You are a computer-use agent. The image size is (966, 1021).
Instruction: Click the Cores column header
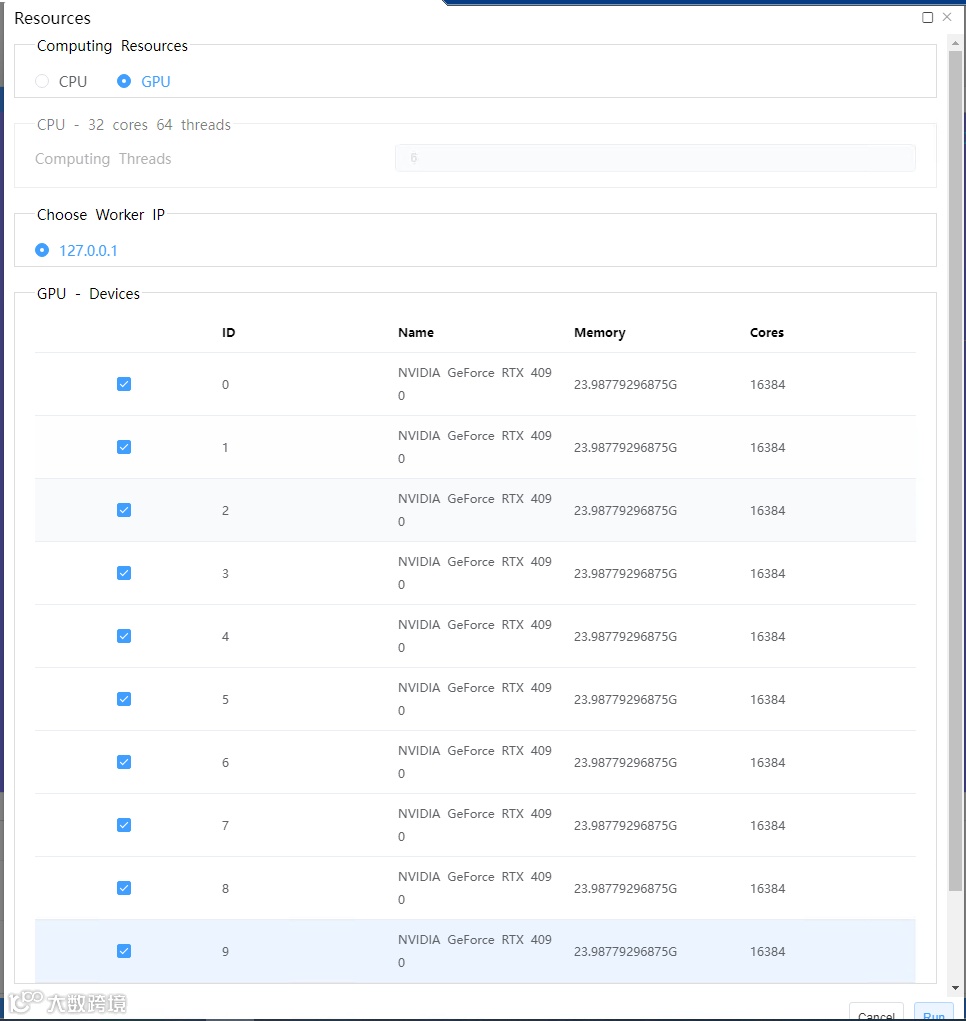point(767,333)
